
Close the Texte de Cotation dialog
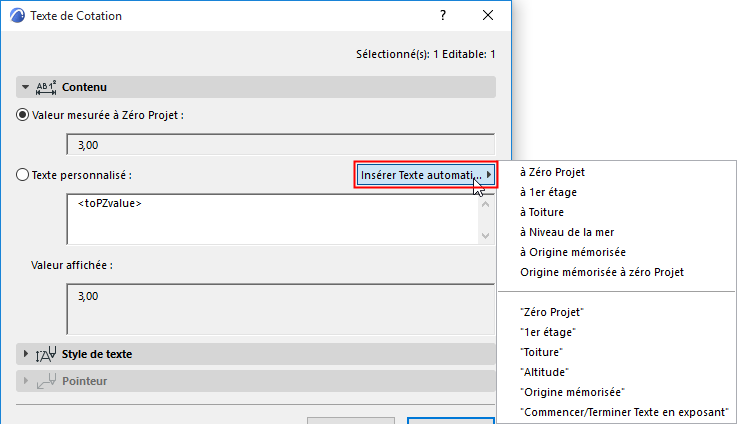click(488, 16)
